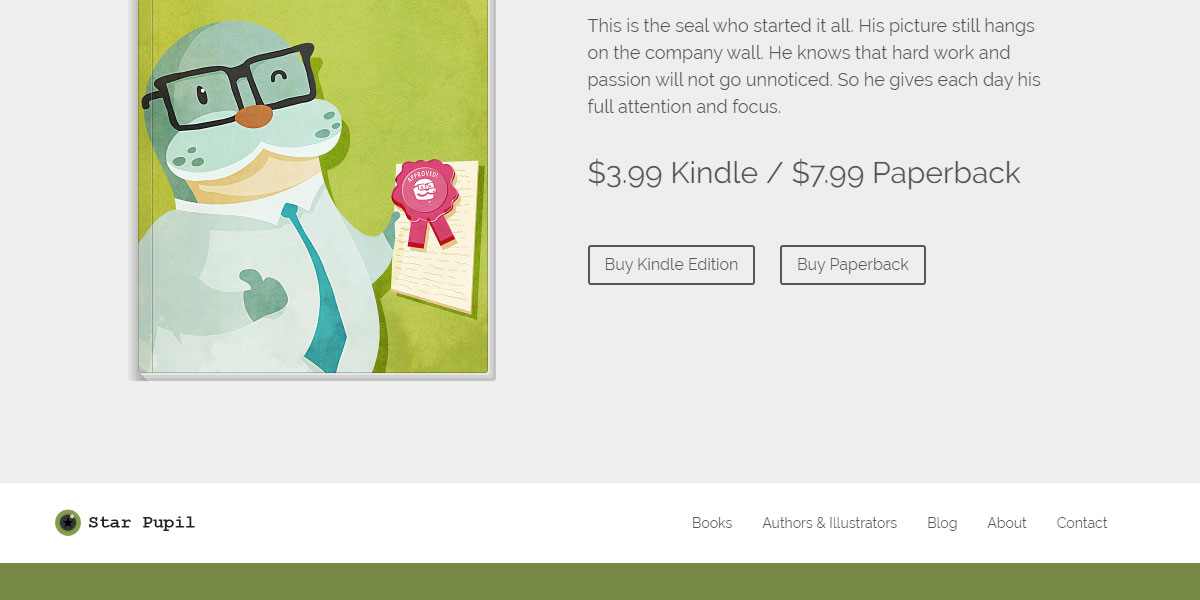The image size is (1200, 600).
Task: Open the Contact navigation link
Action: tap(1082, 523)
